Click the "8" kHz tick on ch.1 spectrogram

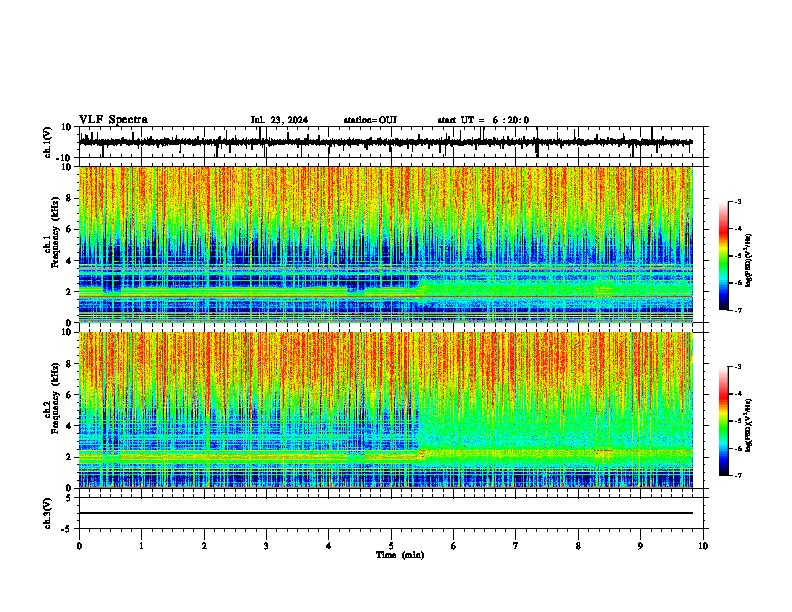click(69, 198)
